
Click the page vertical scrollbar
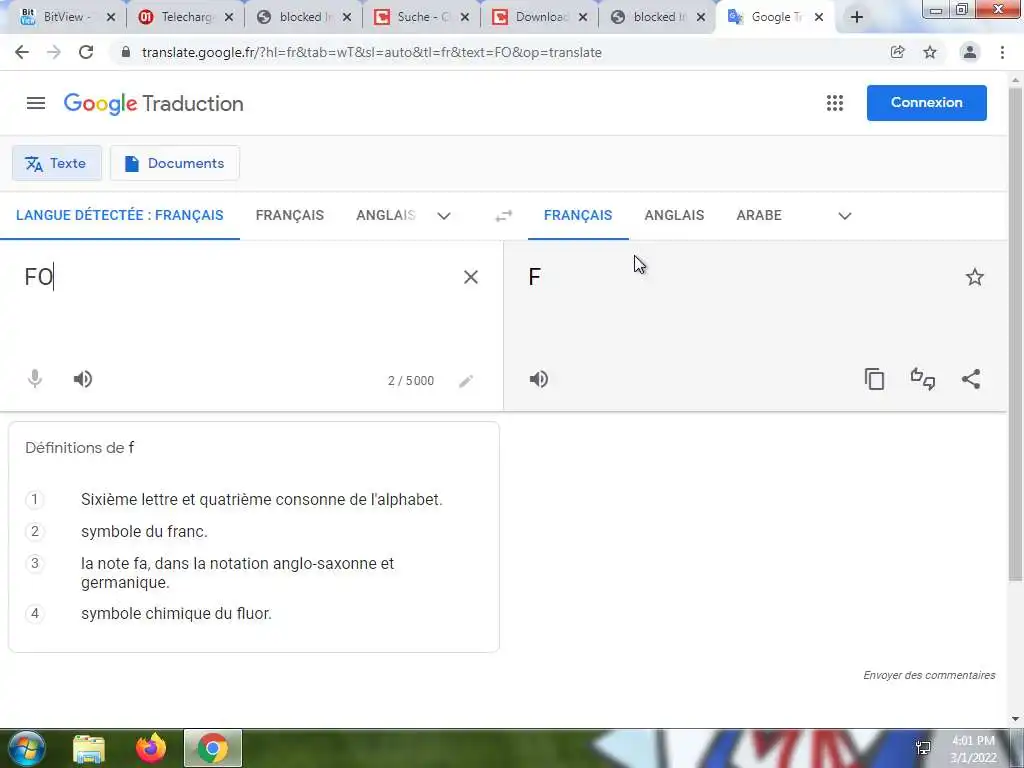pos(1015,333)
